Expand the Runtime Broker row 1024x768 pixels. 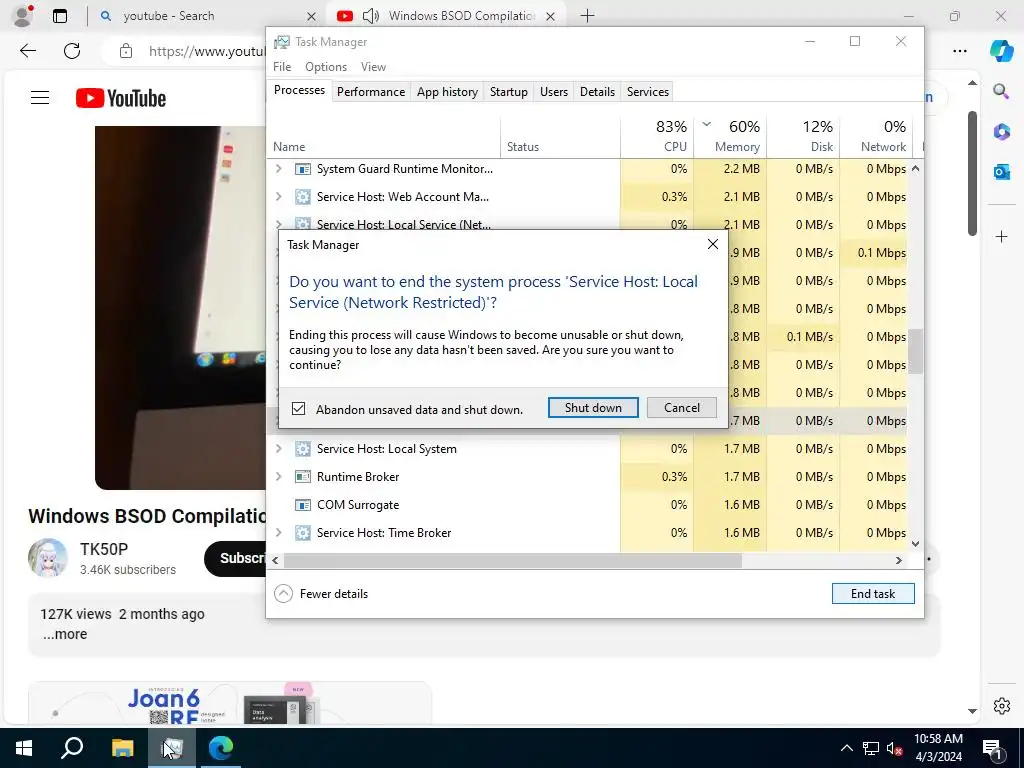point(279,477)
